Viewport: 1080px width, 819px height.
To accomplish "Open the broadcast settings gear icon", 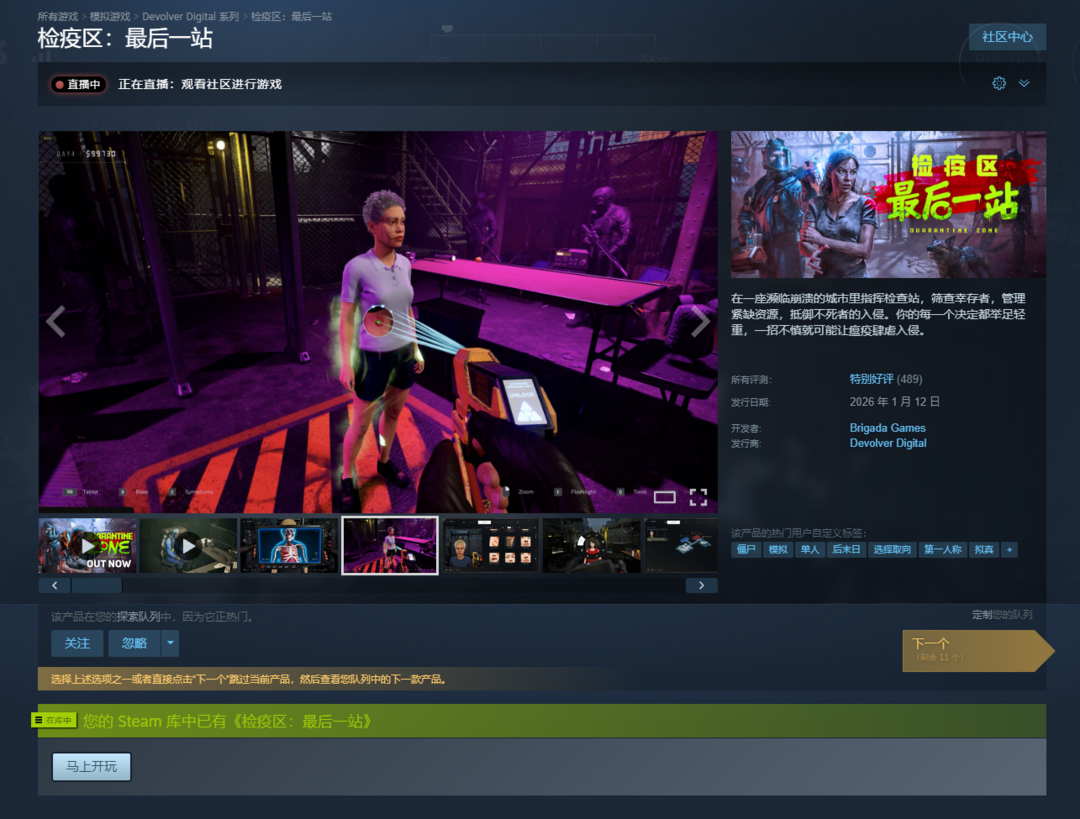I will pos(998,84).
